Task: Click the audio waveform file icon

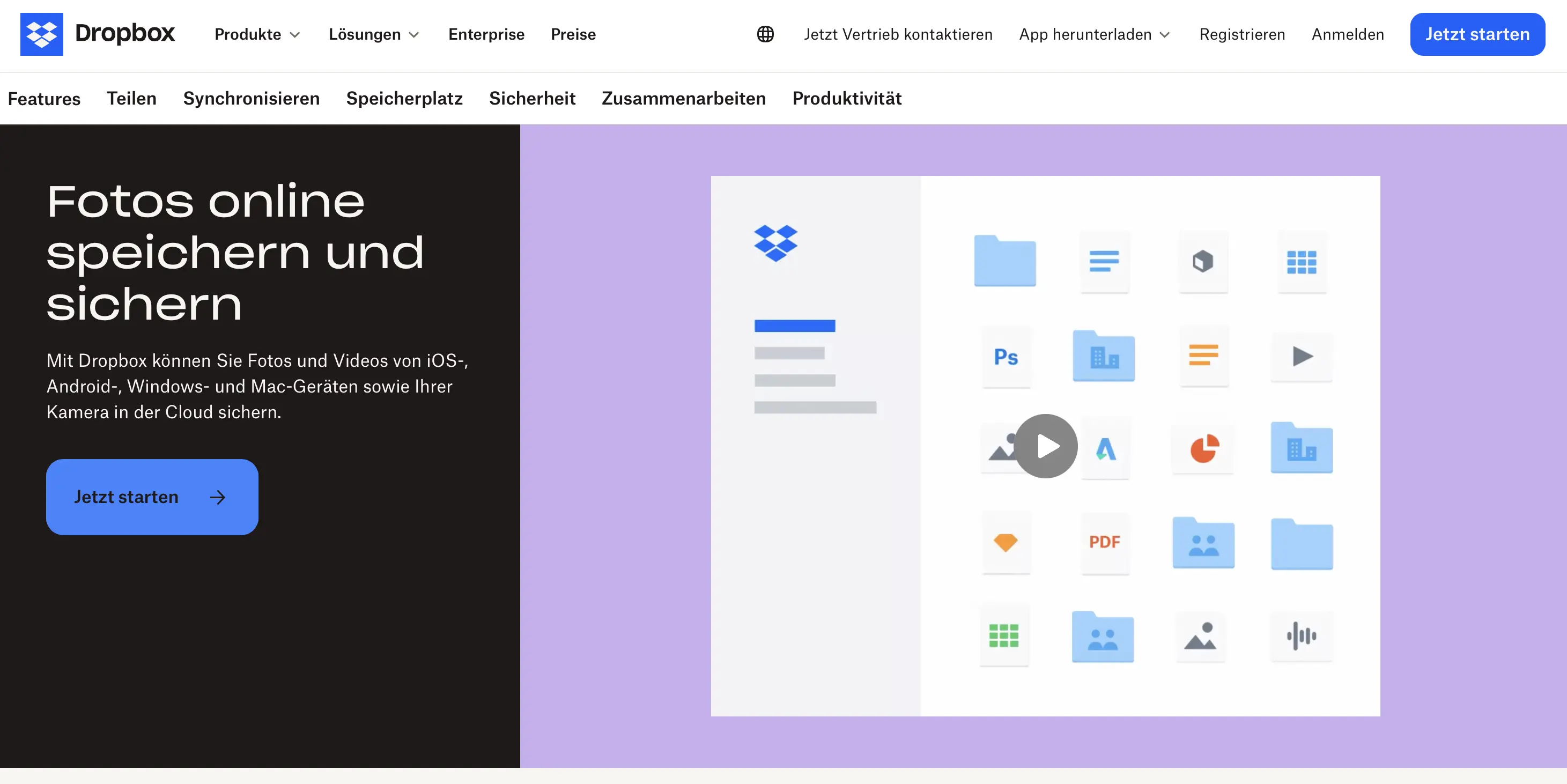Action: [x=1302, y=635]
